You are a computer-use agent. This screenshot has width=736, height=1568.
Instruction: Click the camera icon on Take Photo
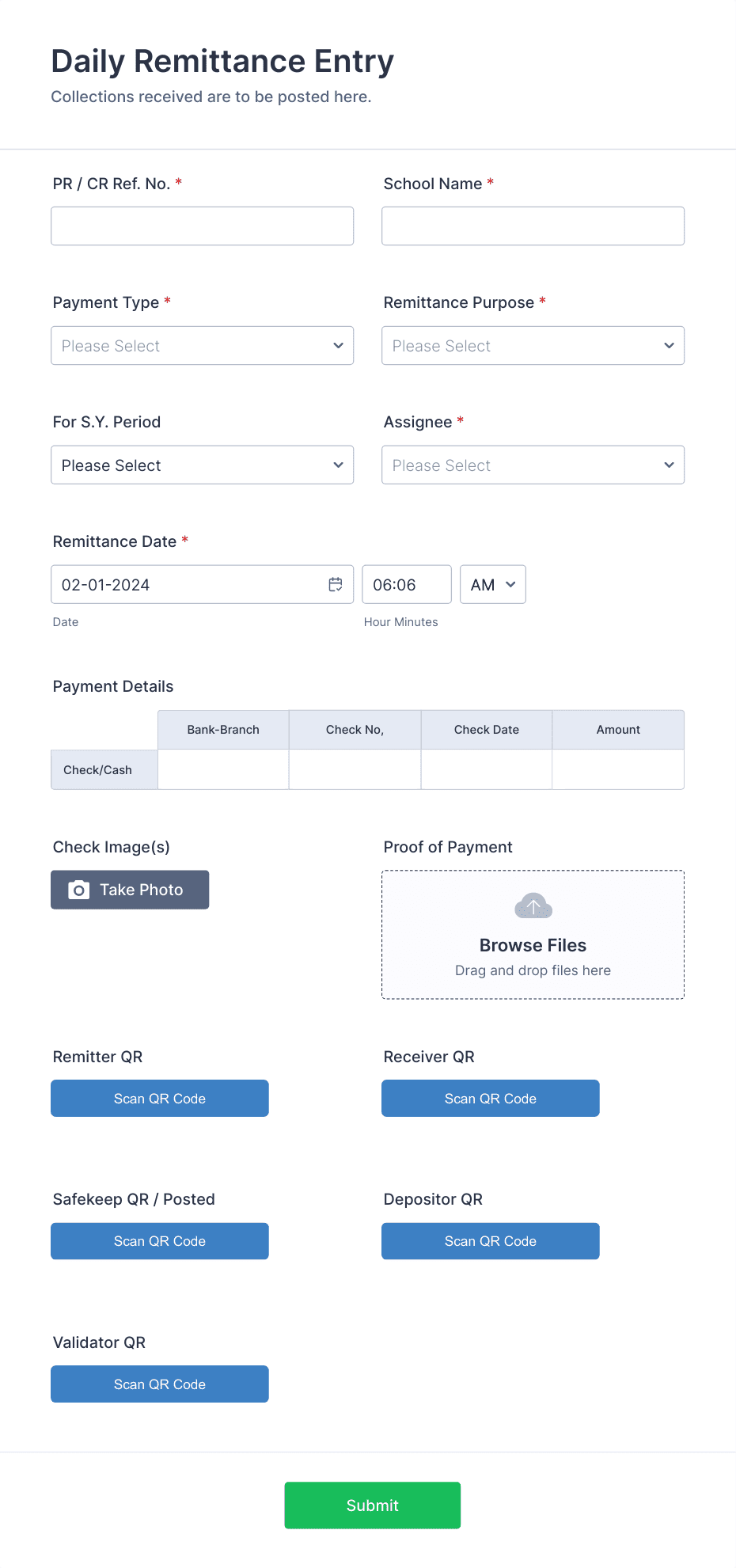pyautogui.click(x=78, y=890)
